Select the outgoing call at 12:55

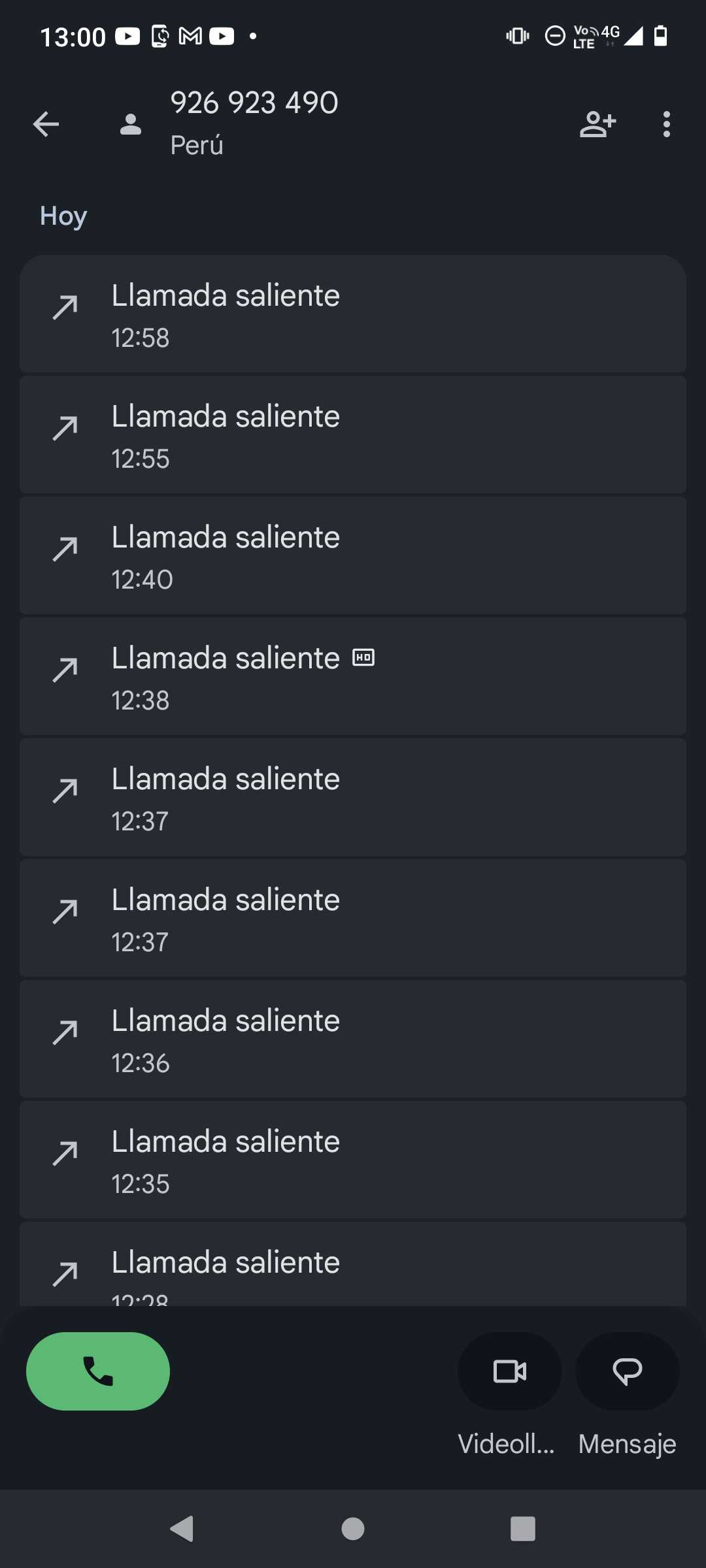pos(353,435)
